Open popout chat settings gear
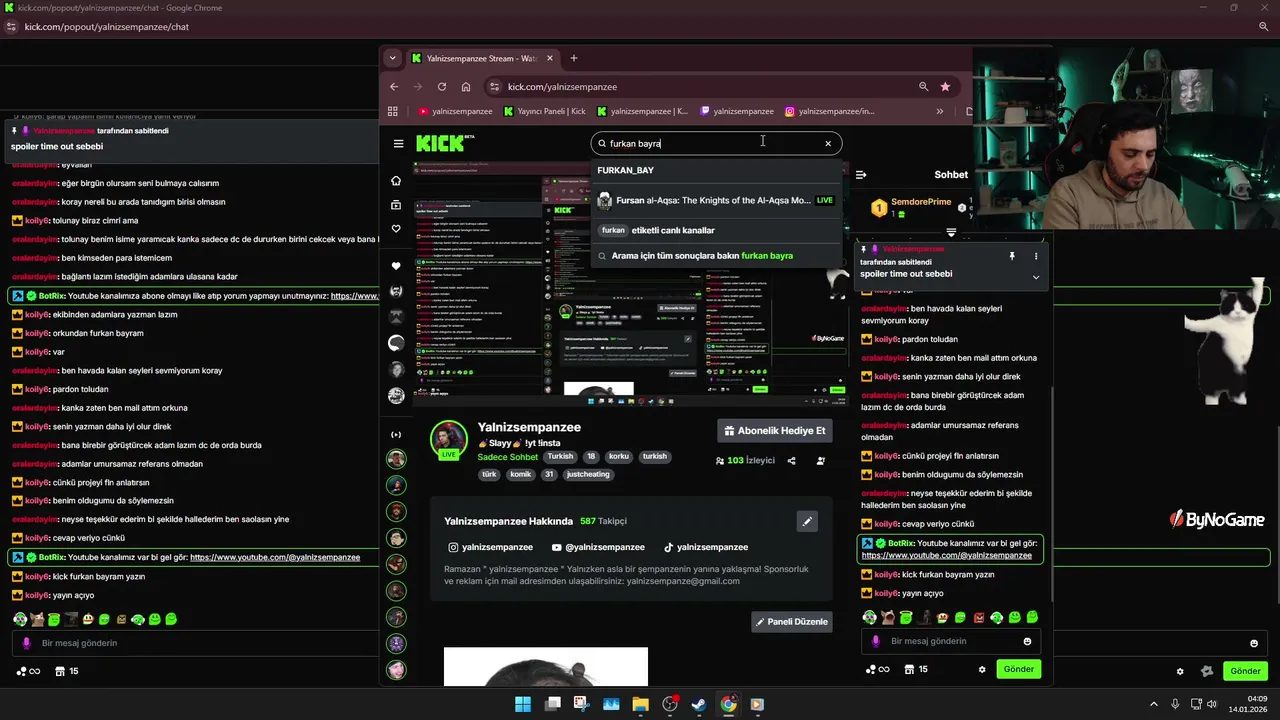Screen dimensions: 1280x720 1180,671
